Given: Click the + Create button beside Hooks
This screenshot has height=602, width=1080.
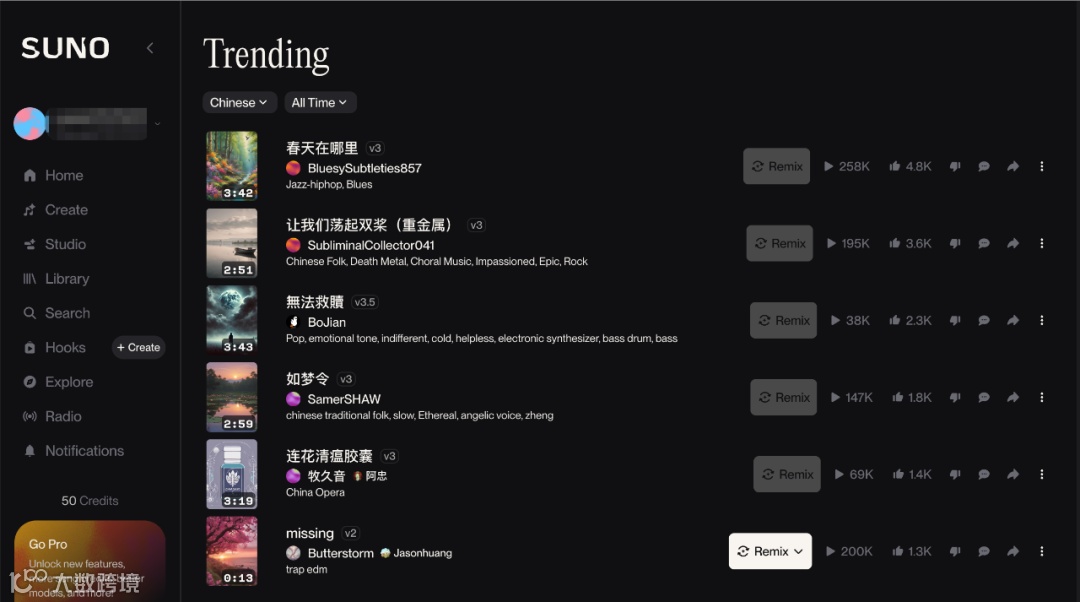Looking at the screenshot, I should coord(138,347).
